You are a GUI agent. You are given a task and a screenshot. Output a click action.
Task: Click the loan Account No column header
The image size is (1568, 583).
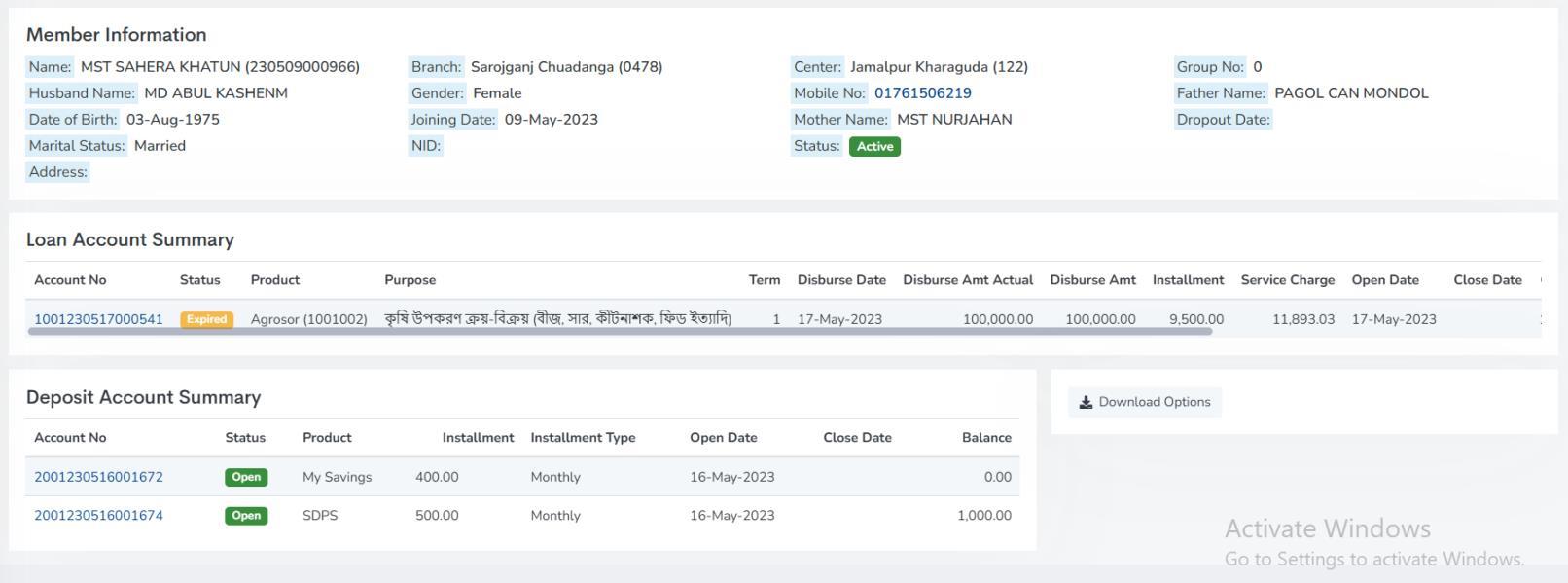(70, 280)
